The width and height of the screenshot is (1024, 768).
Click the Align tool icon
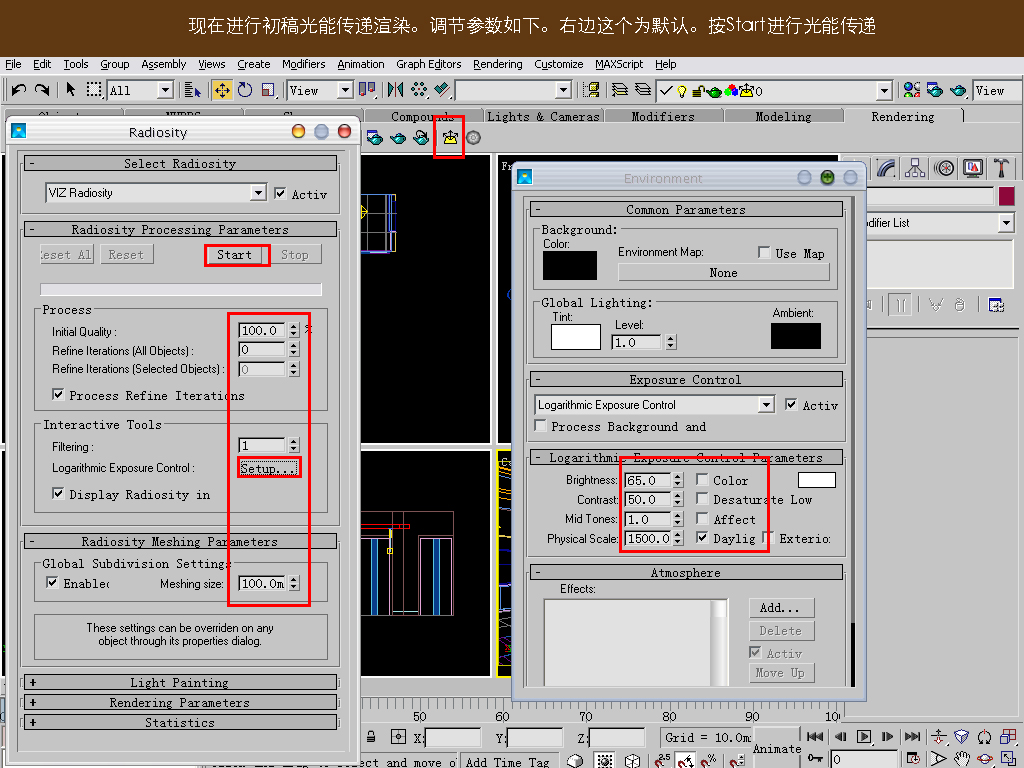442,89
